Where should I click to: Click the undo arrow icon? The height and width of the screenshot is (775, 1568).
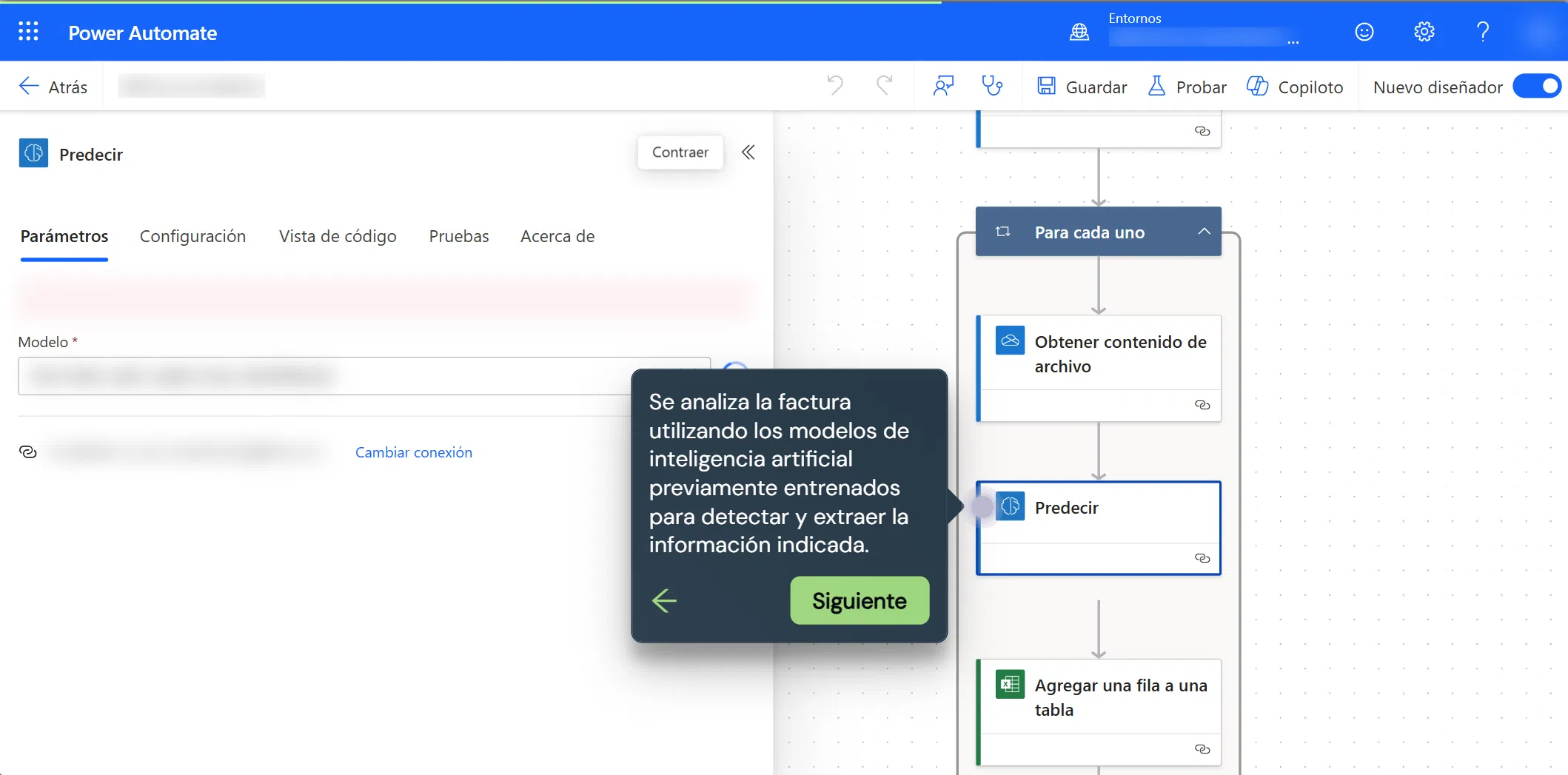[835, 86]
